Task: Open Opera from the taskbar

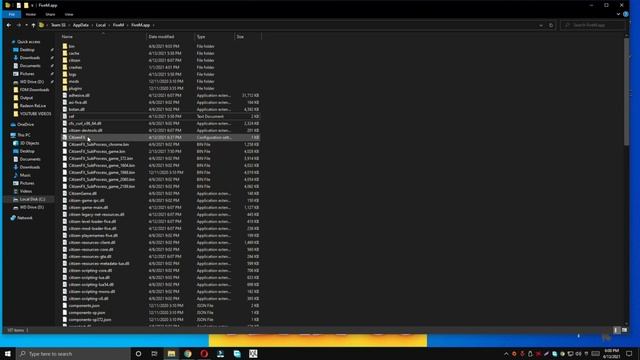Action: (204, 353)
